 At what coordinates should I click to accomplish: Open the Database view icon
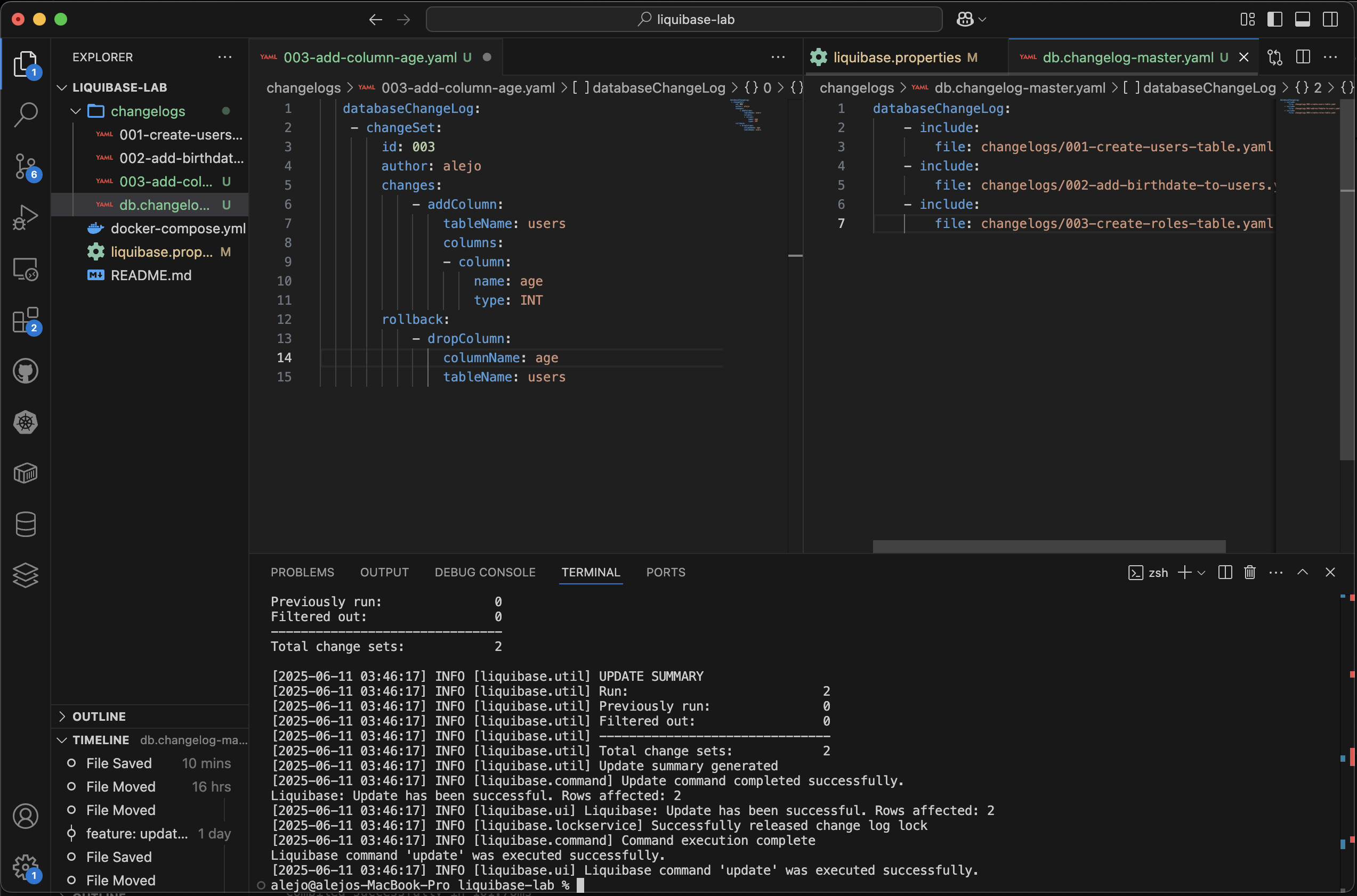click(26, 524)
